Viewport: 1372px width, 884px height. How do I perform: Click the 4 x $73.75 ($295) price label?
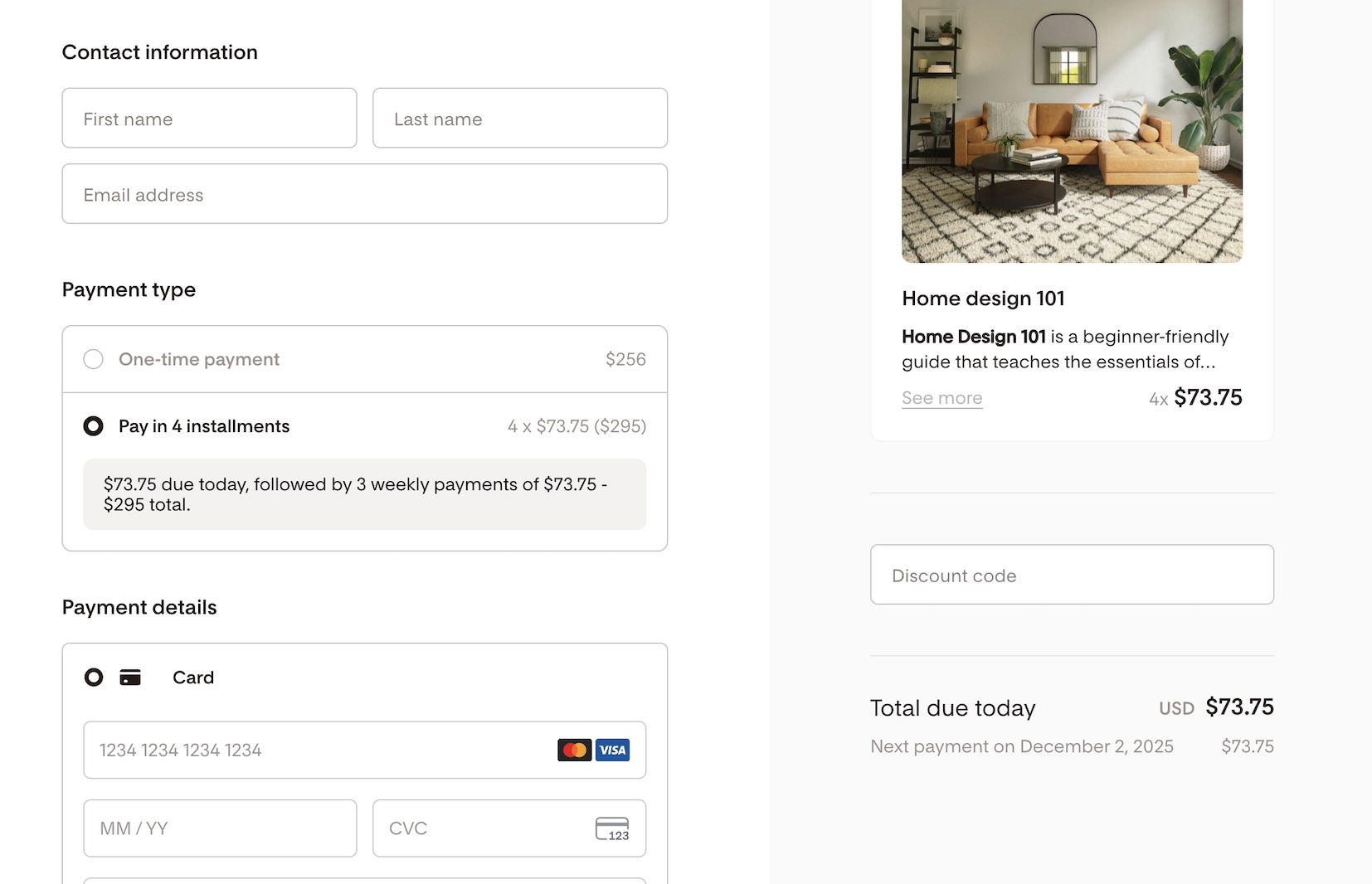tap(577, 426)
